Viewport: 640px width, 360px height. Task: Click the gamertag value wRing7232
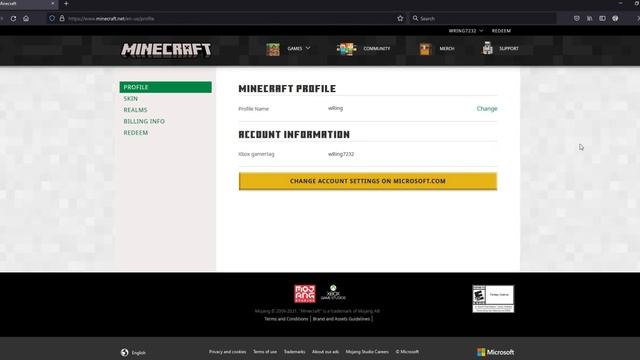[x=341, y=154]
